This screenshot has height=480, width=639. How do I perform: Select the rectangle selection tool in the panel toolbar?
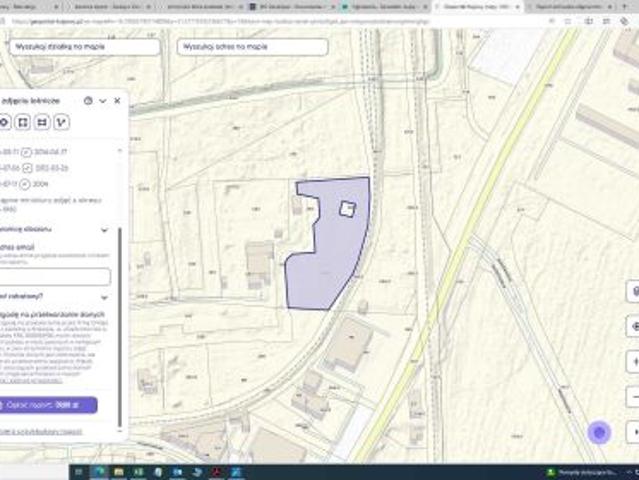pos(22,122)
